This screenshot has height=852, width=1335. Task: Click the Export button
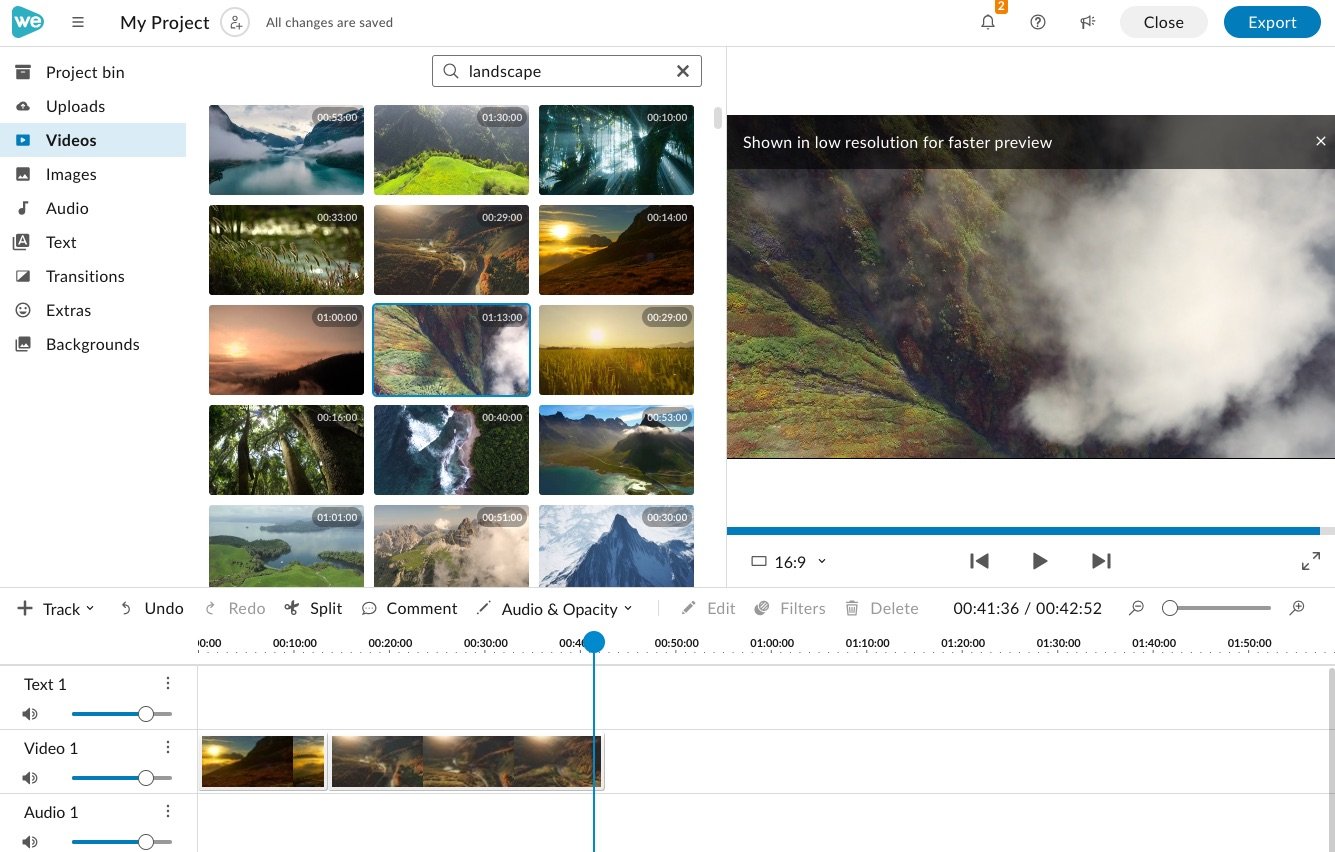click(1271, 22)
